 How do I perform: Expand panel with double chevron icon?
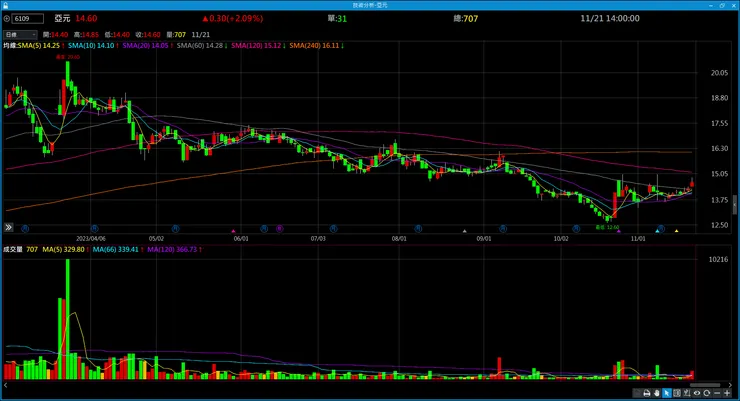click(8, 227)
